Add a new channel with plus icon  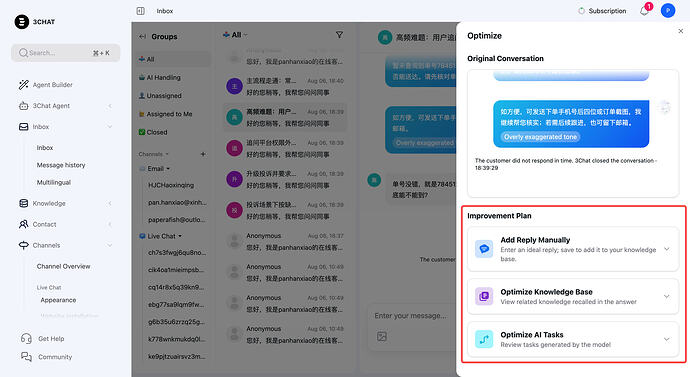click(203, 154)
